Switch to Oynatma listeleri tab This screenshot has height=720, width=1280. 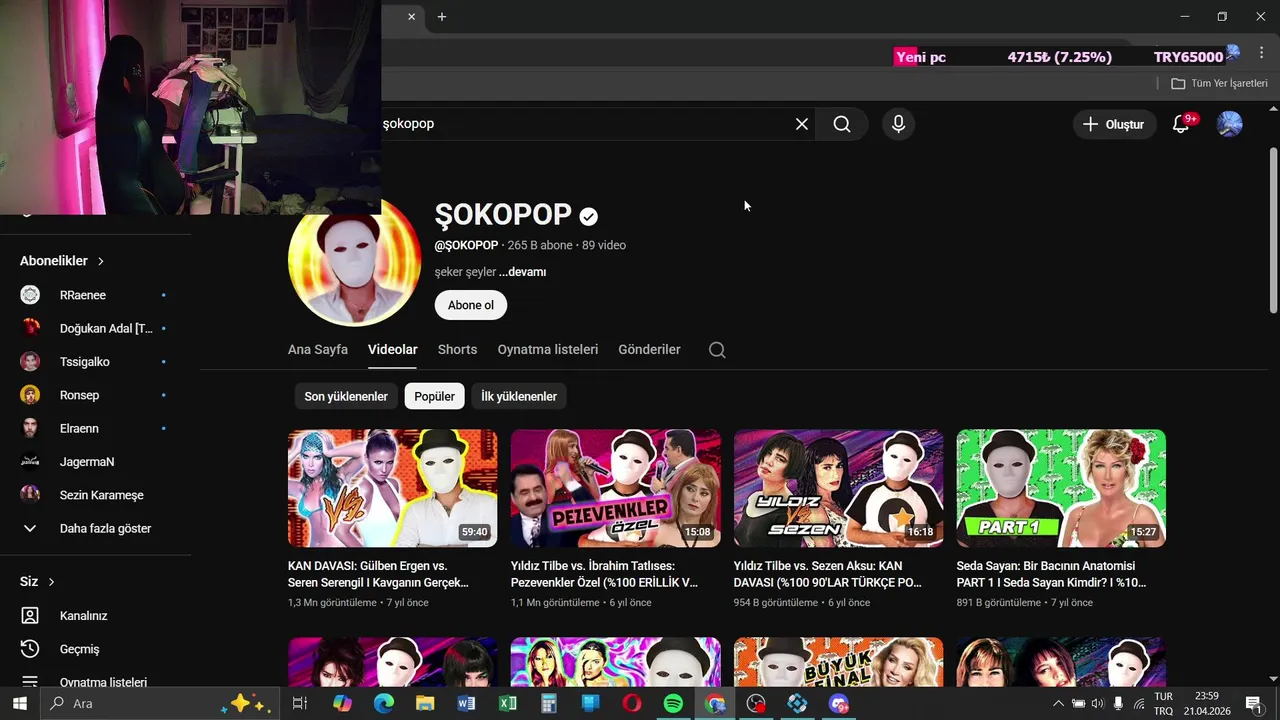[x=548, y=350]
